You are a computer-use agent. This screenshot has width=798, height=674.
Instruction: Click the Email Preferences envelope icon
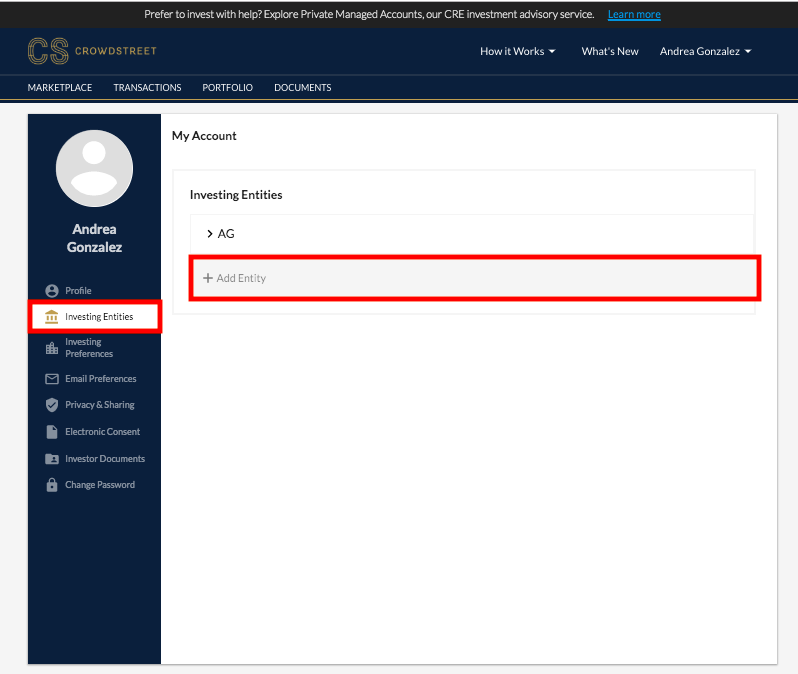tap(52, 379)
